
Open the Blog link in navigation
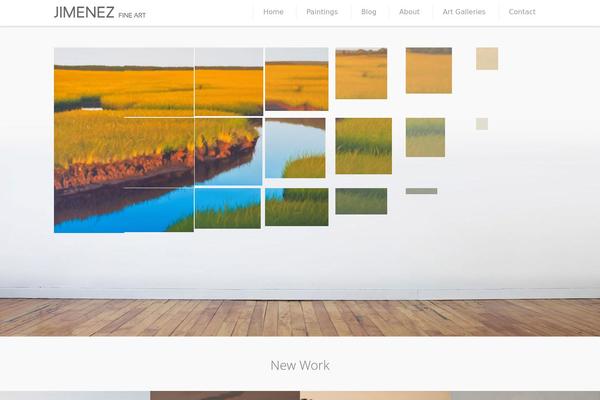pos(368,12)
